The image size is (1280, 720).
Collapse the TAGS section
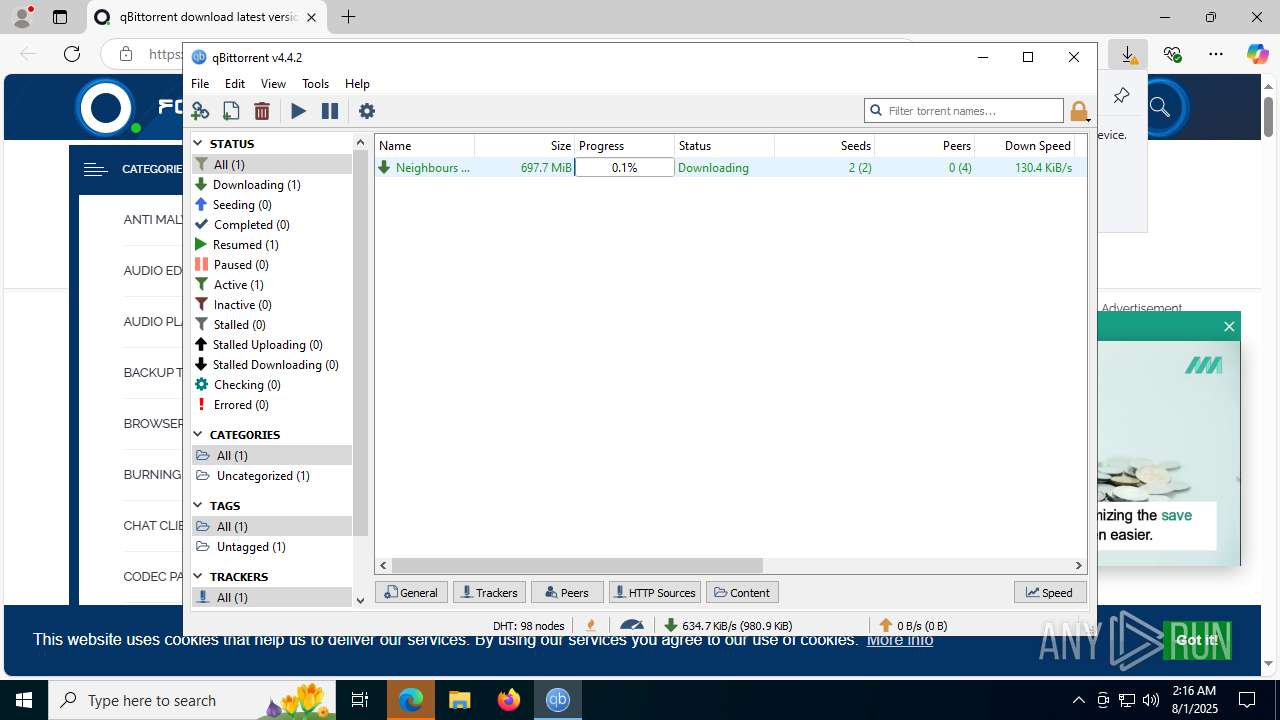pyautogui.click(x=198, y=505)
